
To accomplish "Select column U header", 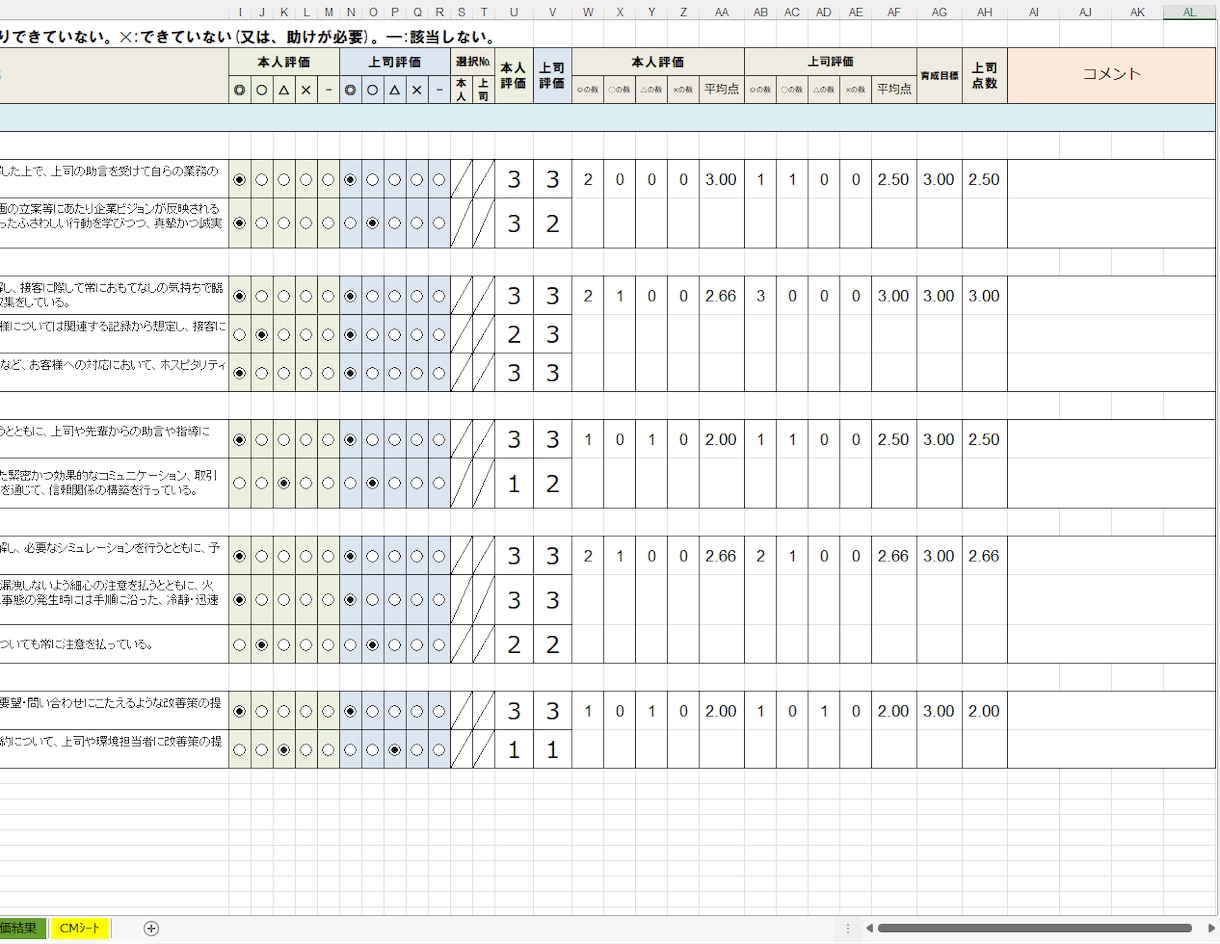I will [514, 12].
